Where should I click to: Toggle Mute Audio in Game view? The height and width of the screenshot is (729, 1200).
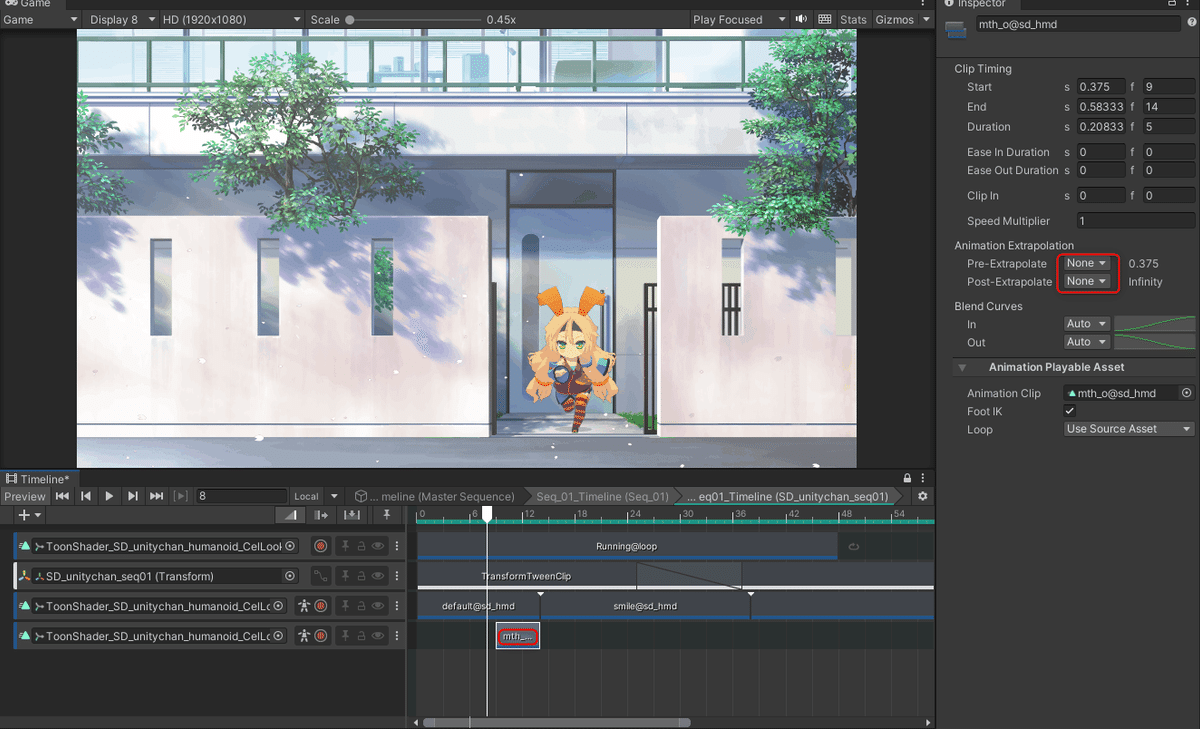pos(801,19)
